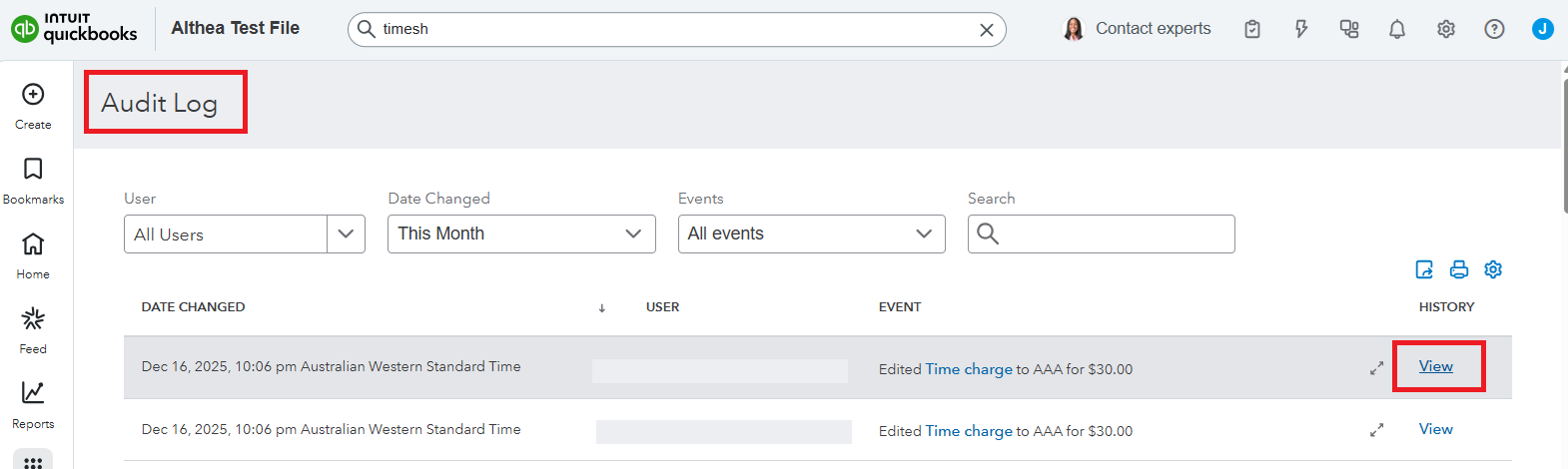This screenshot has height=469, width=1568.
Task: Sort by Date Changed arrow
Action: pyautogui.click(x=601, y=308)
